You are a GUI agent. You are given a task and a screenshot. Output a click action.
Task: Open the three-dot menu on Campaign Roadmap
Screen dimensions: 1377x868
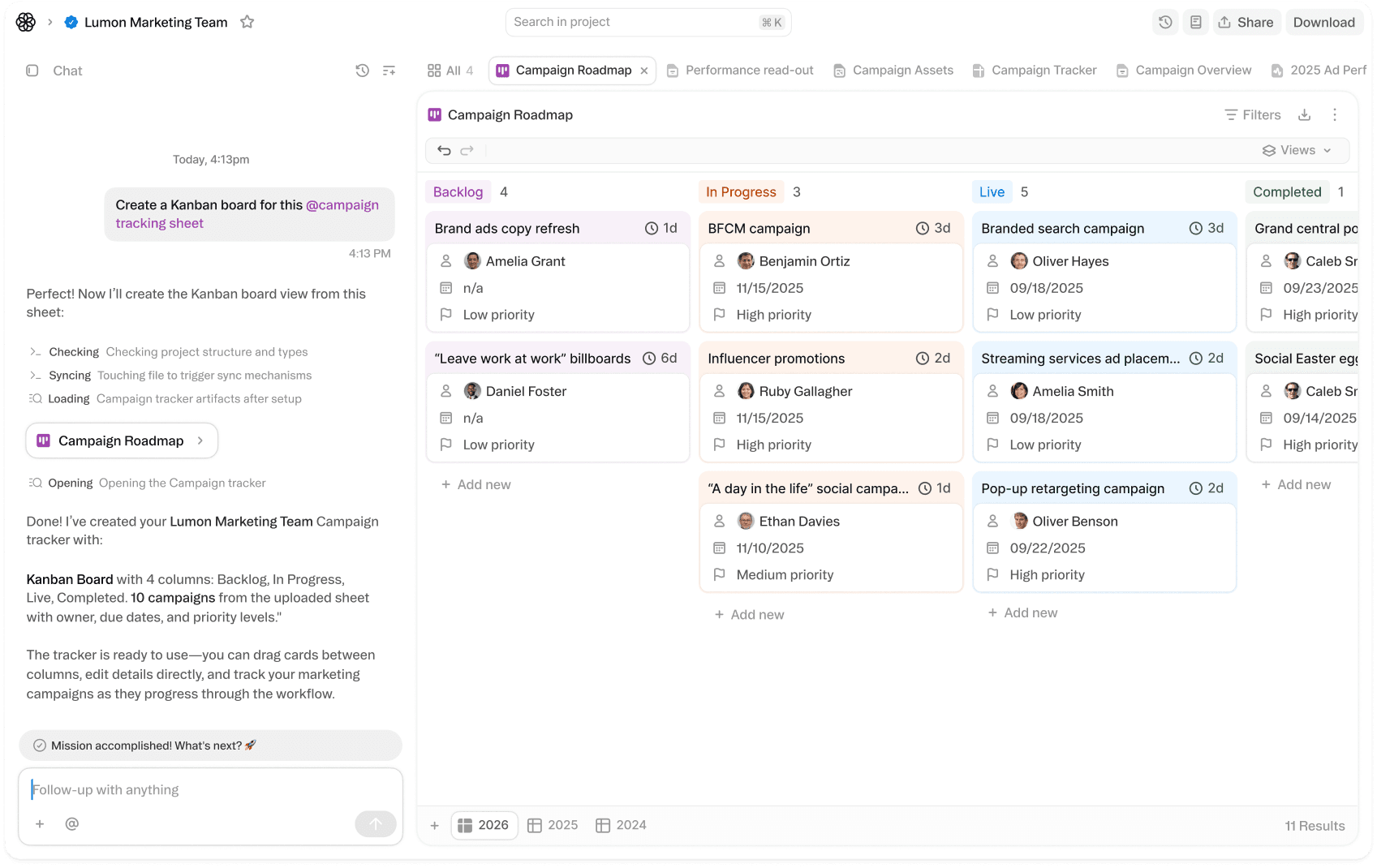(1335, 114)
